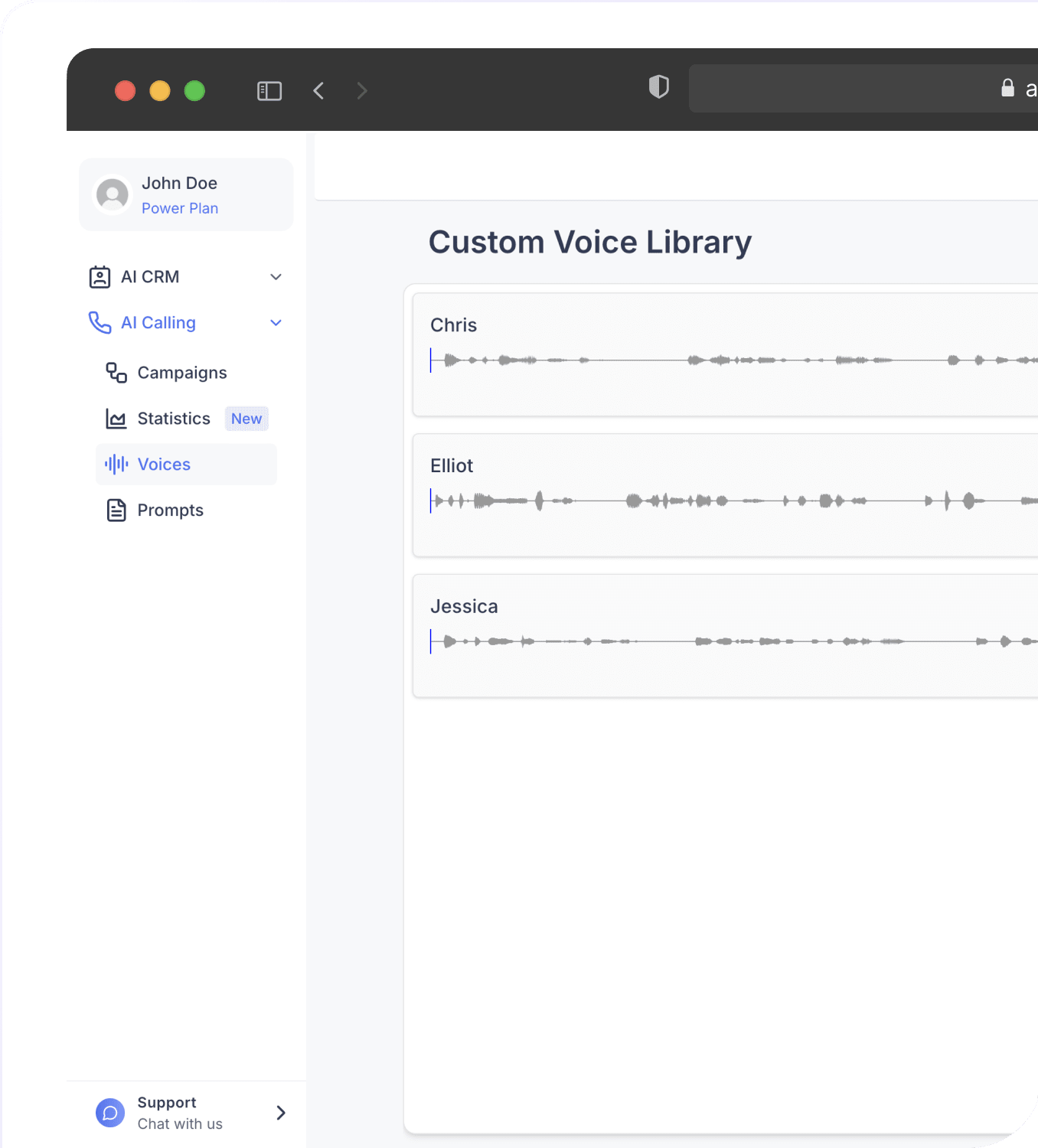The image size is (1038, 1148).
Task: Open Support via the right arrow
Action: [281, 1113]
